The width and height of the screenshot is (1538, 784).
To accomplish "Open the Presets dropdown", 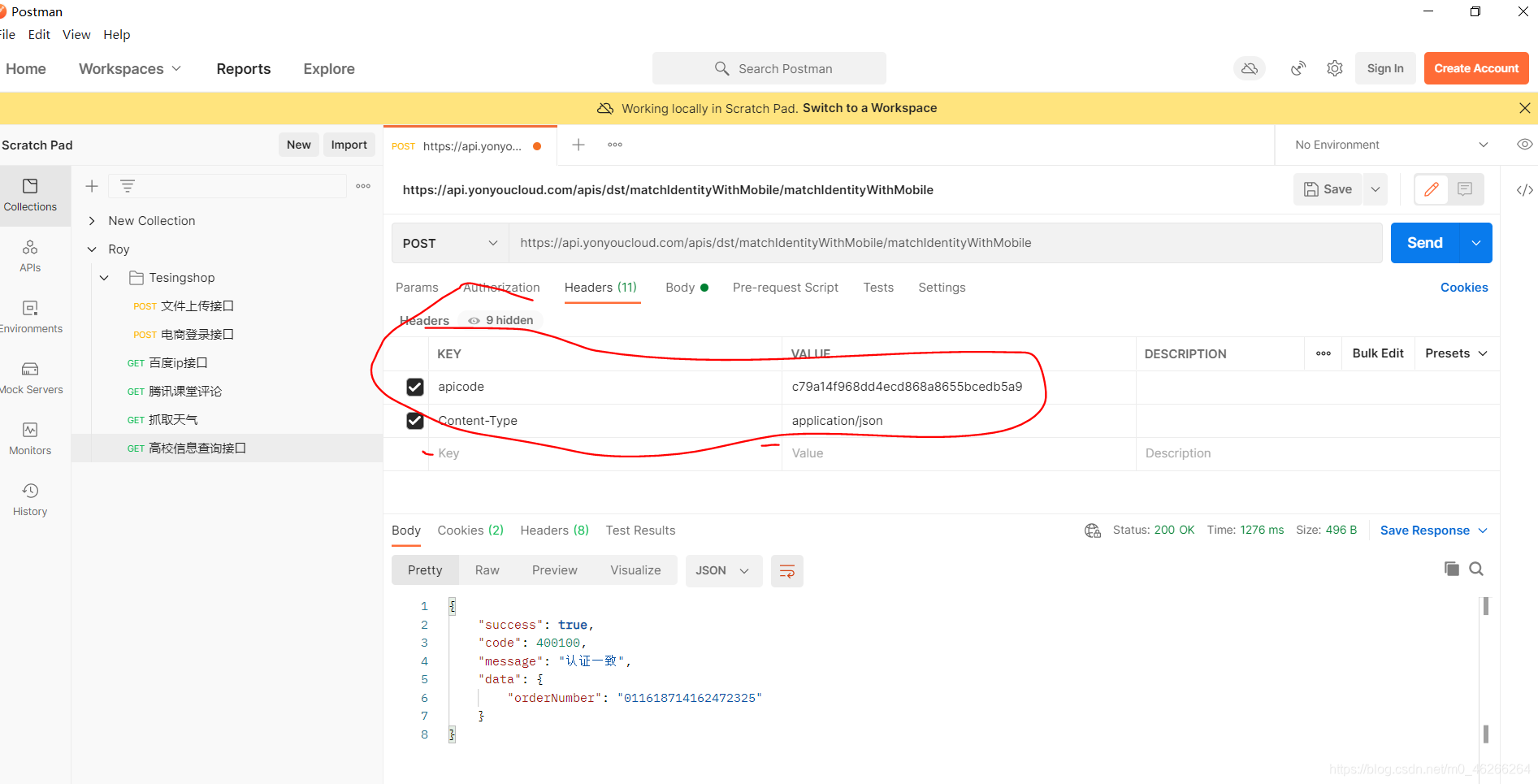I will point(1457,353).
